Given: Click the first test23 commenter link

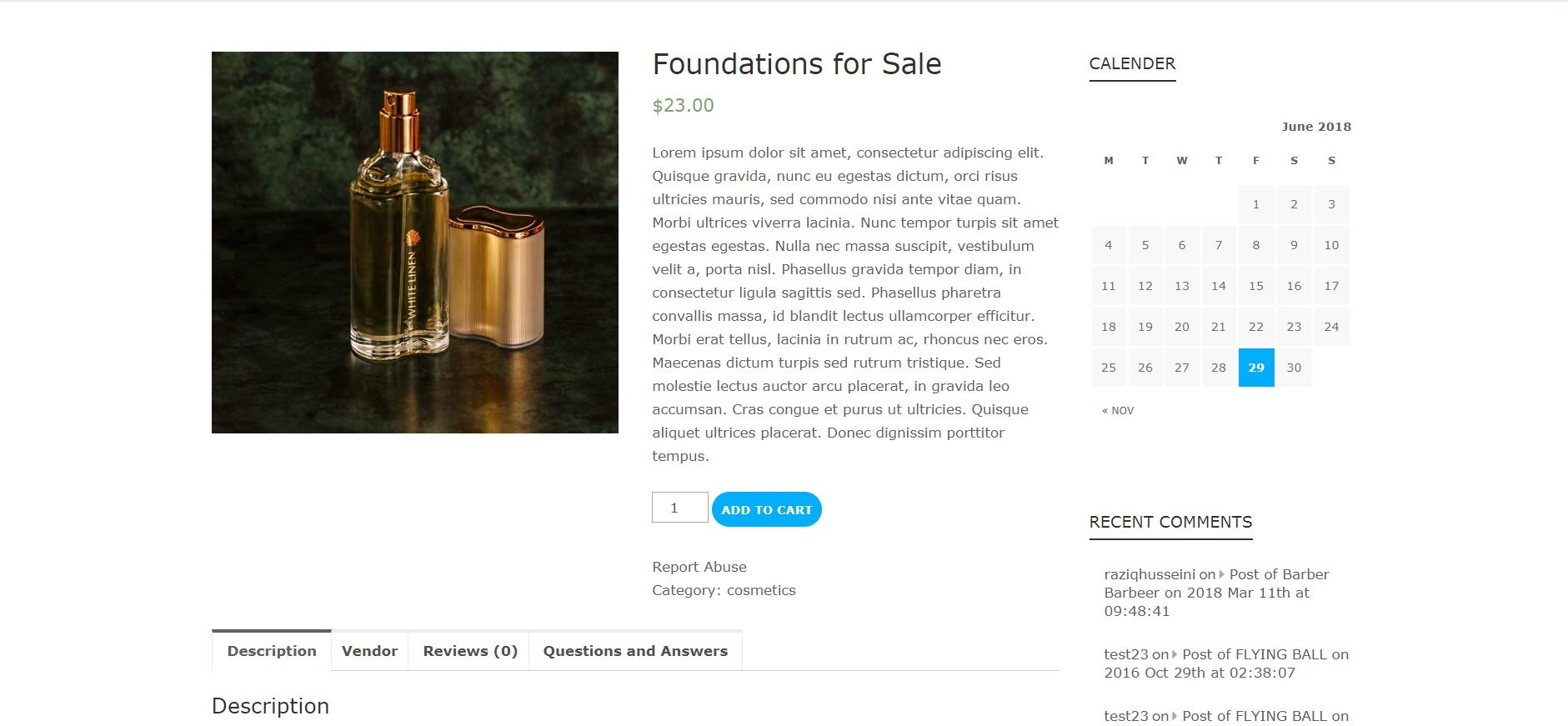Looking at the screenshot, I should click(1126, 654).
